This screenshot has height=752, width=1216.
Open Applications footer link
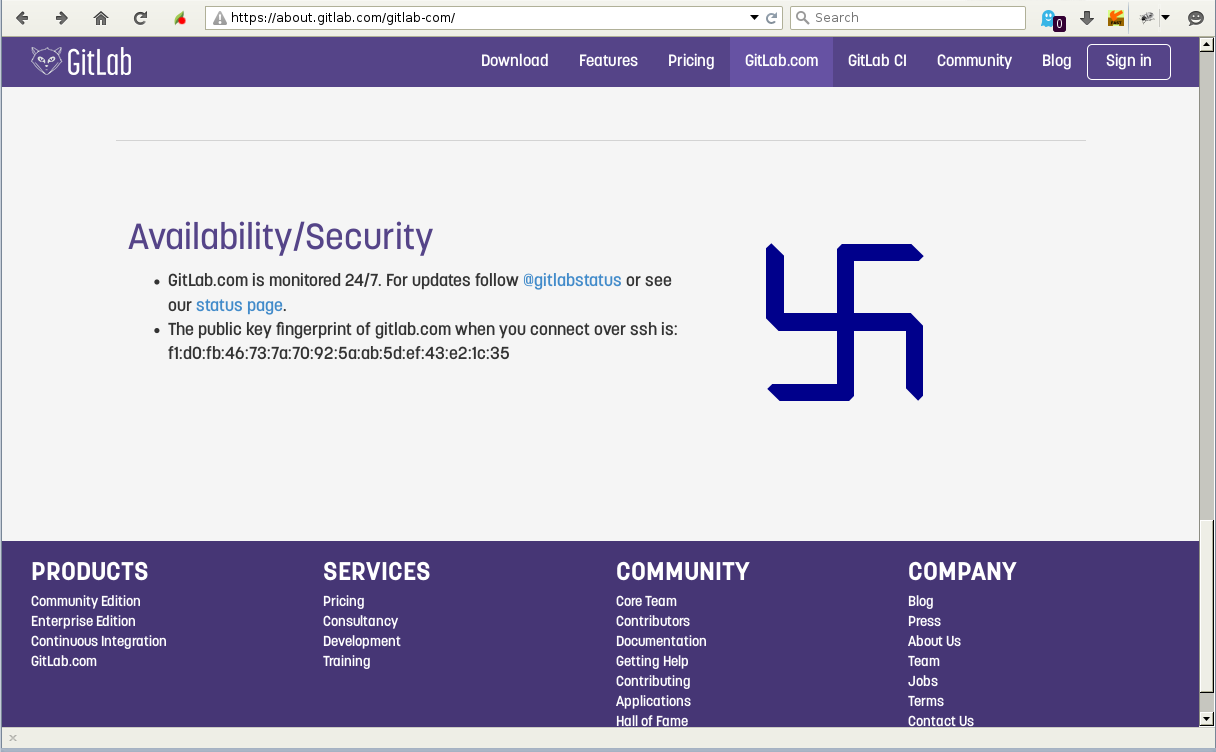pos(653,701)
